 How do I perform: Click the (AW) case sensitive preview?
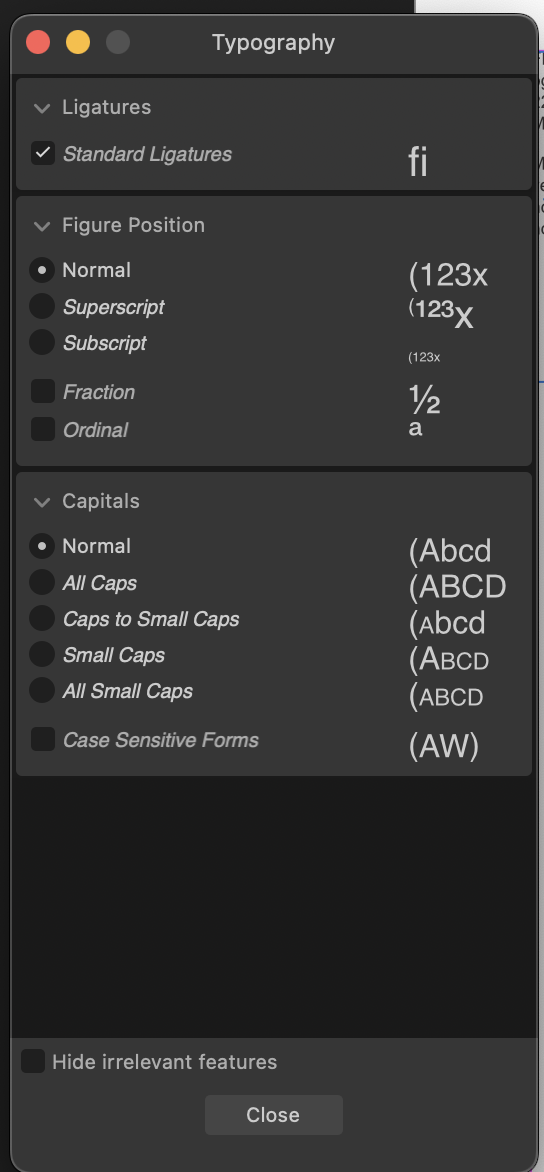point(444,746)
